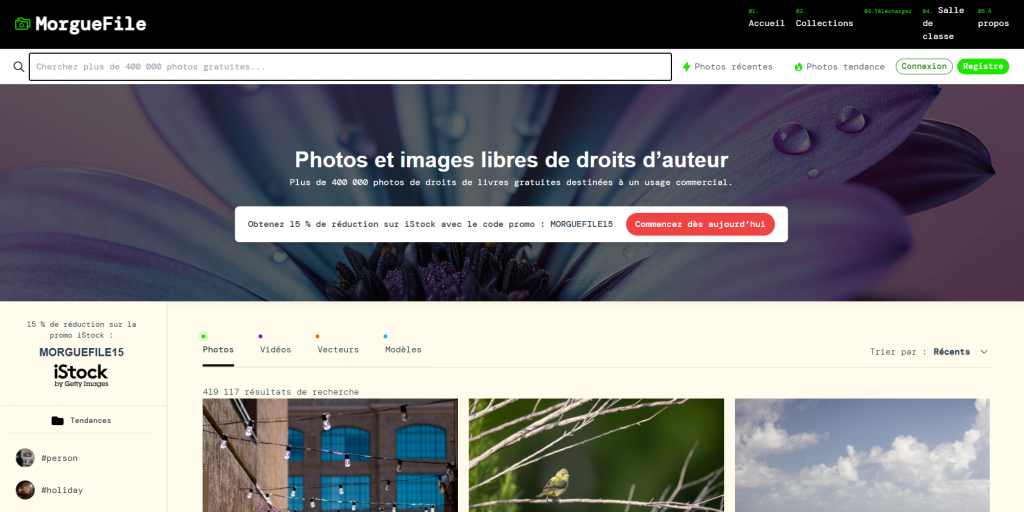The height and width of the screenshot is (512, 1024).
Task: Open the Récents sort dropdown
Action: tap(952, 351)
